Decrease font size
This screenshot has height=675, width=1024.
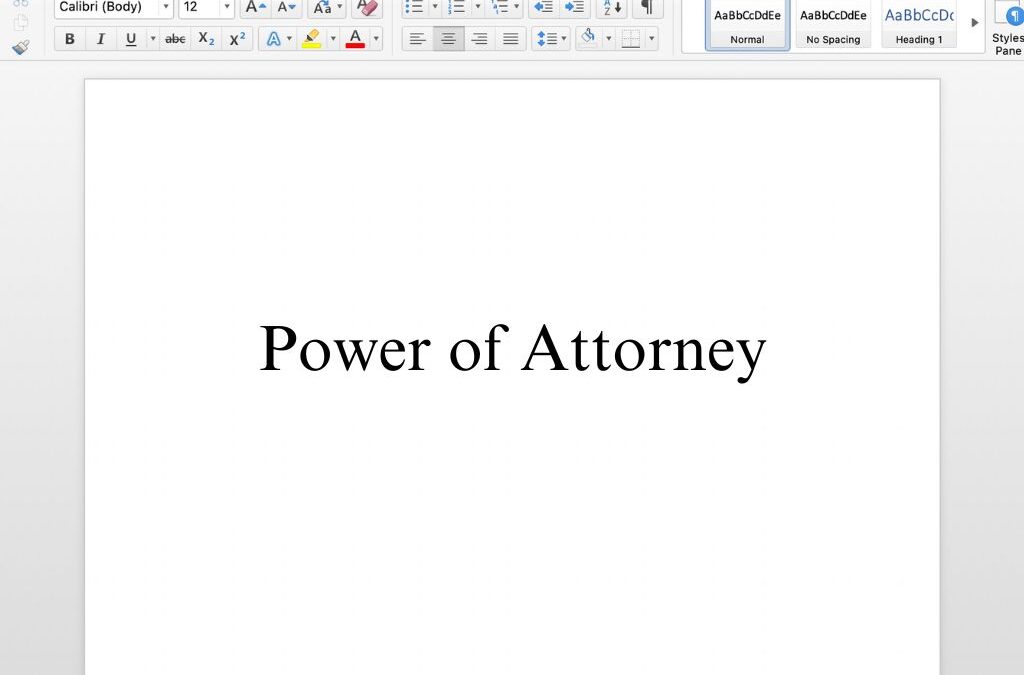click(x=287, y=7)
